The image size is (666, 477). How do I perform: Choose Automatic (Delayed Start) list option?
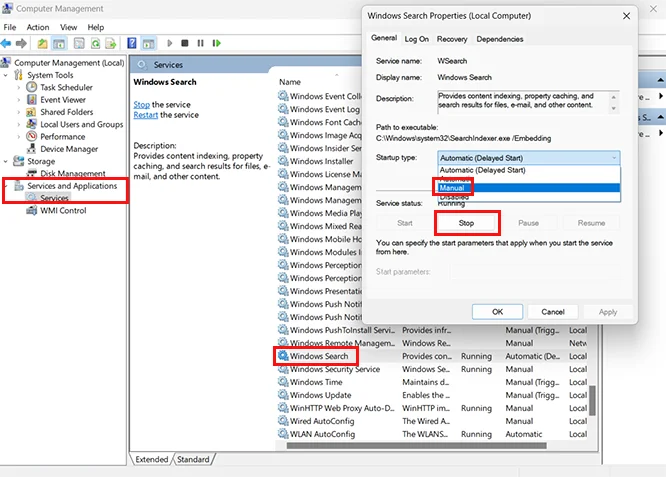click(529, 170)
